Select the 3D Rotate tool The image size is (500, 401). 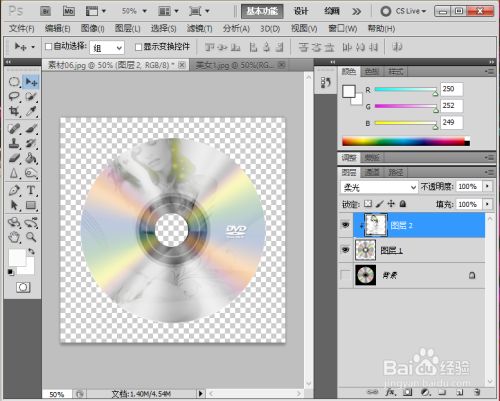coord(14,222)
